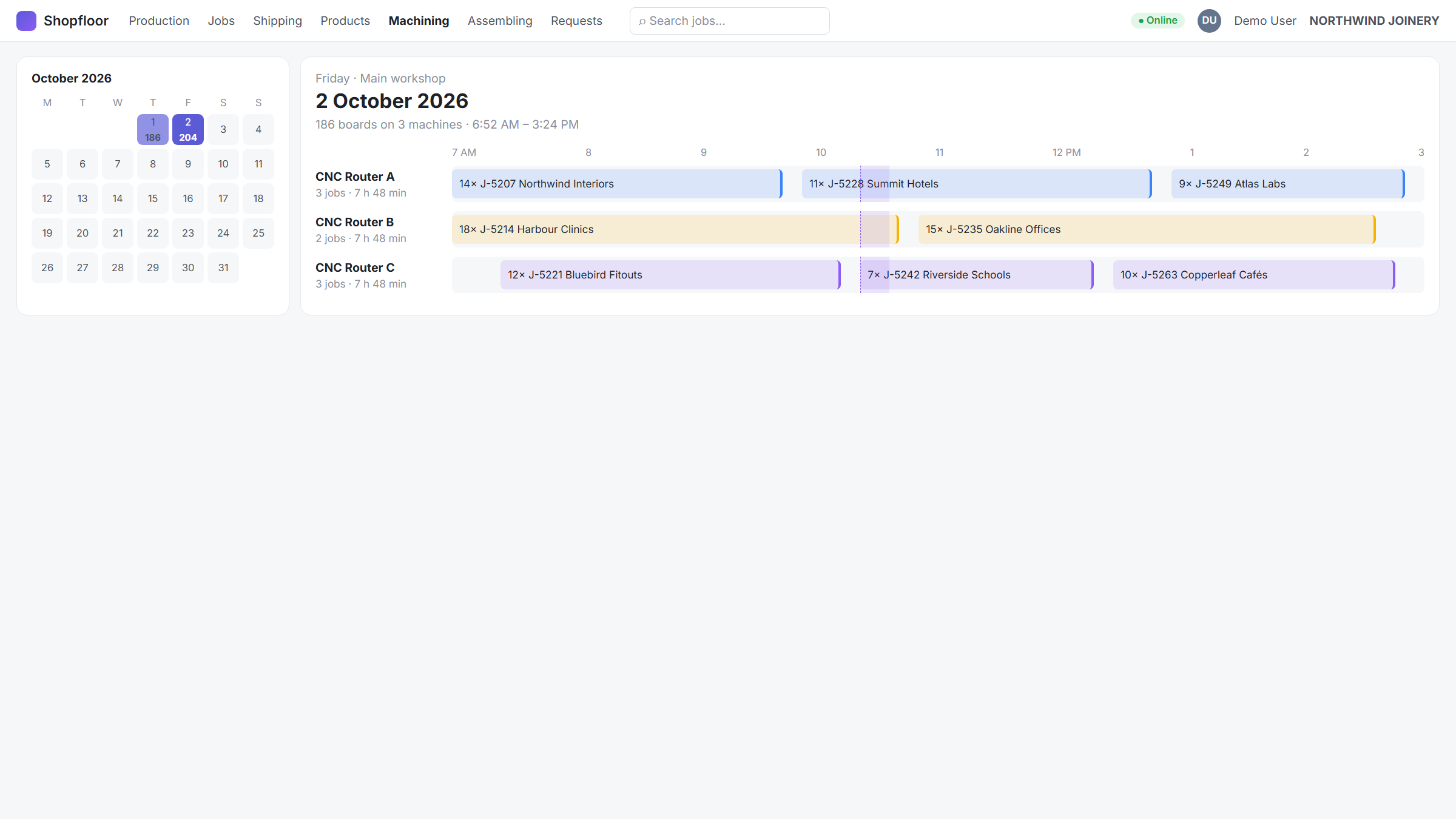1456x819 pixels.
Task: Go to Shipping section
Action: point(277,21)
